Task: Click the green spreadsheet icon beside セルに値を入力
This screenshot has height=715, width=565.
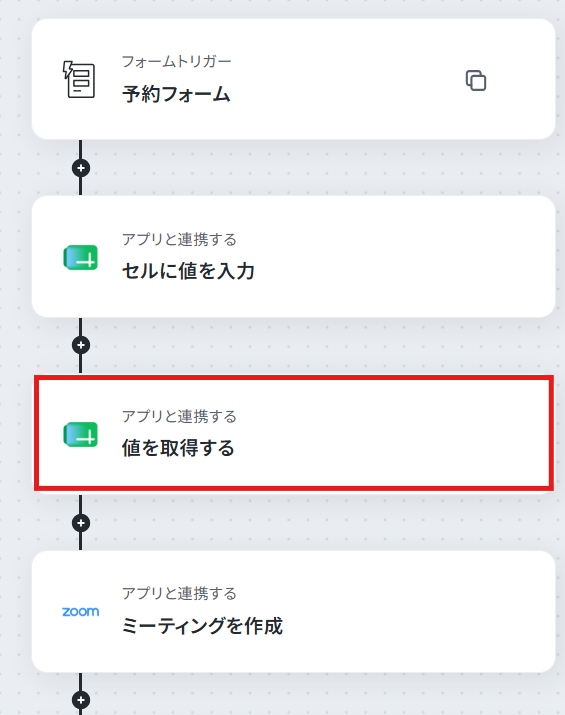Action: pyautogui.click(x=81, y=258)
